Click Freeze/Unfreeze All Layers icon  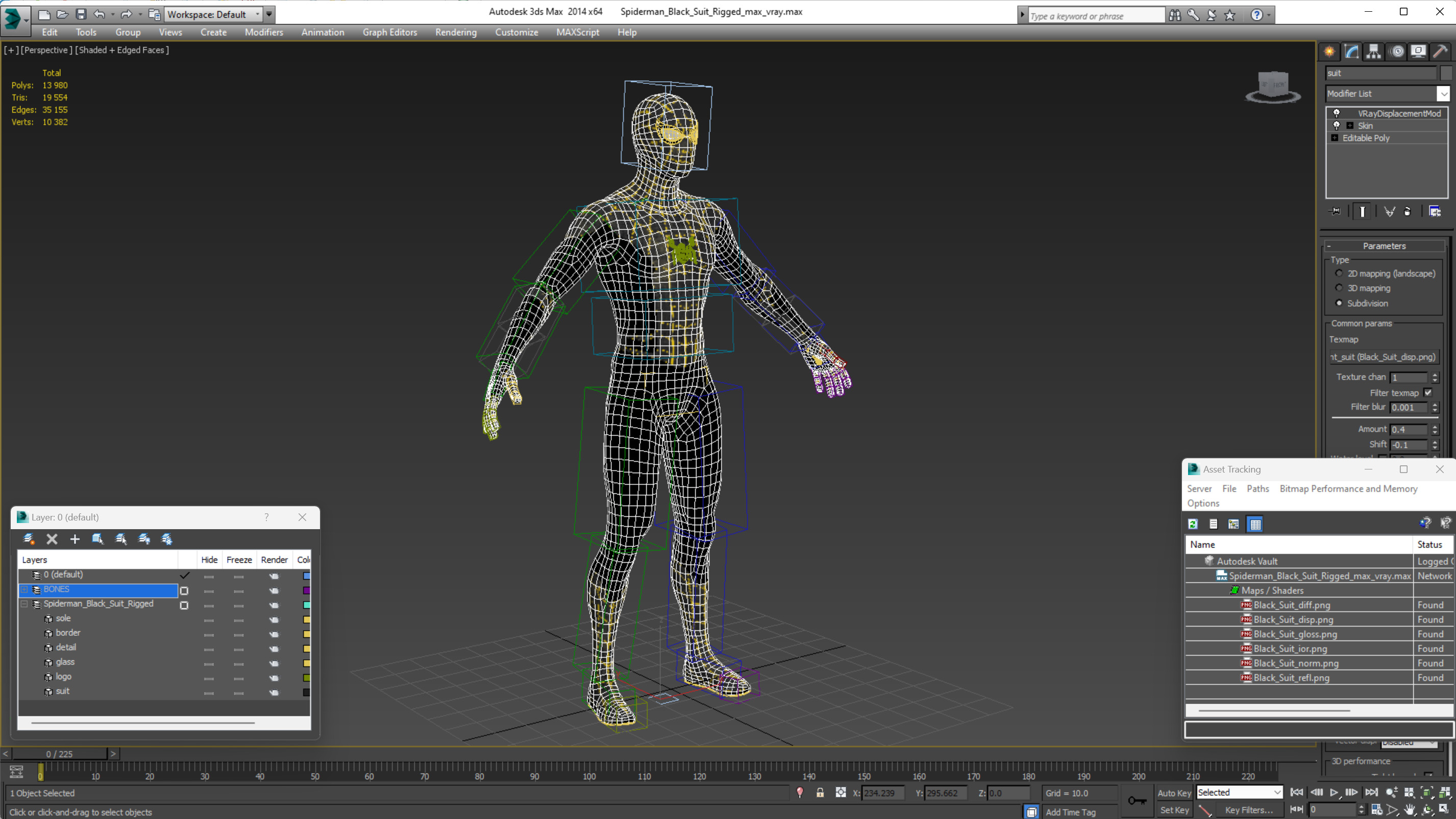(167, 539)
